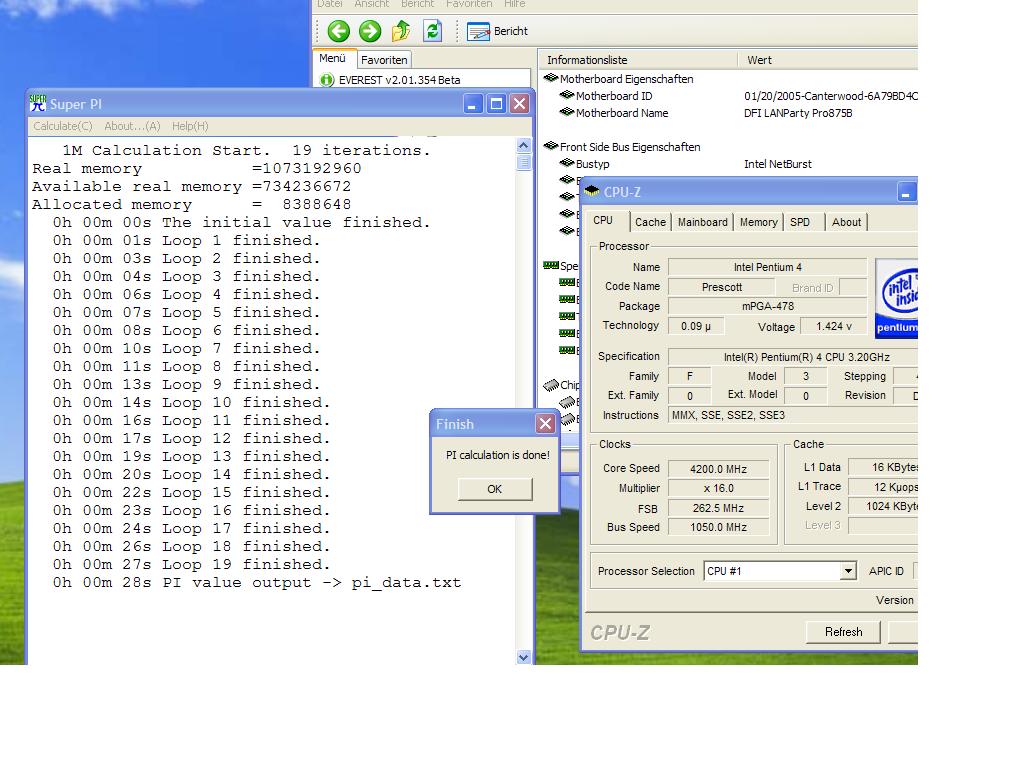
Task: Click the Bus Speed 1050.0 MHz value
Action: (x=719, y=527)
